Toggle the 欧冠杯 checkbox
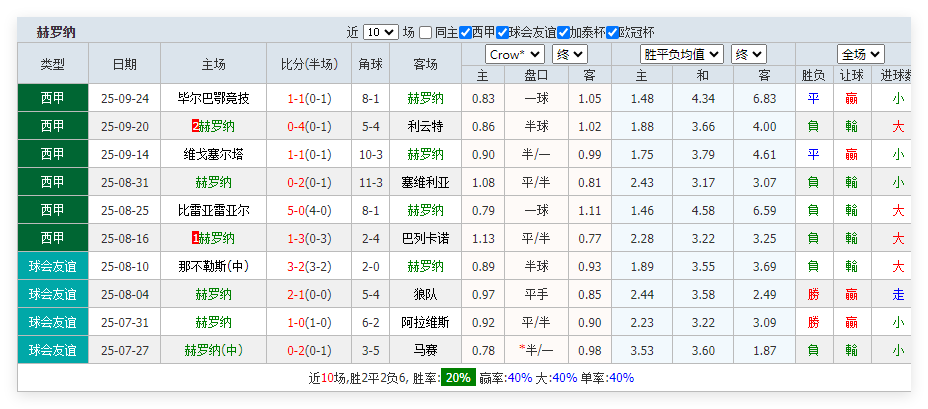 (x=612, y=32)
